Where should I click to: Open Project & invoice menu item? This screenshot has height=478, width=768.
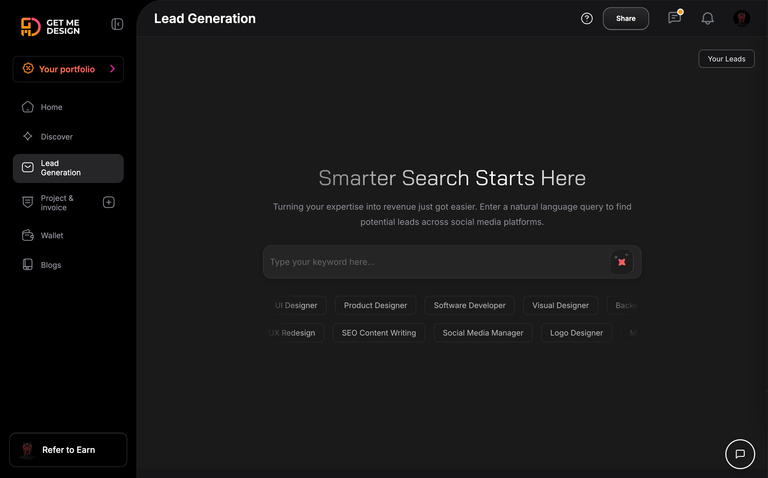click(x=57, y=202)
